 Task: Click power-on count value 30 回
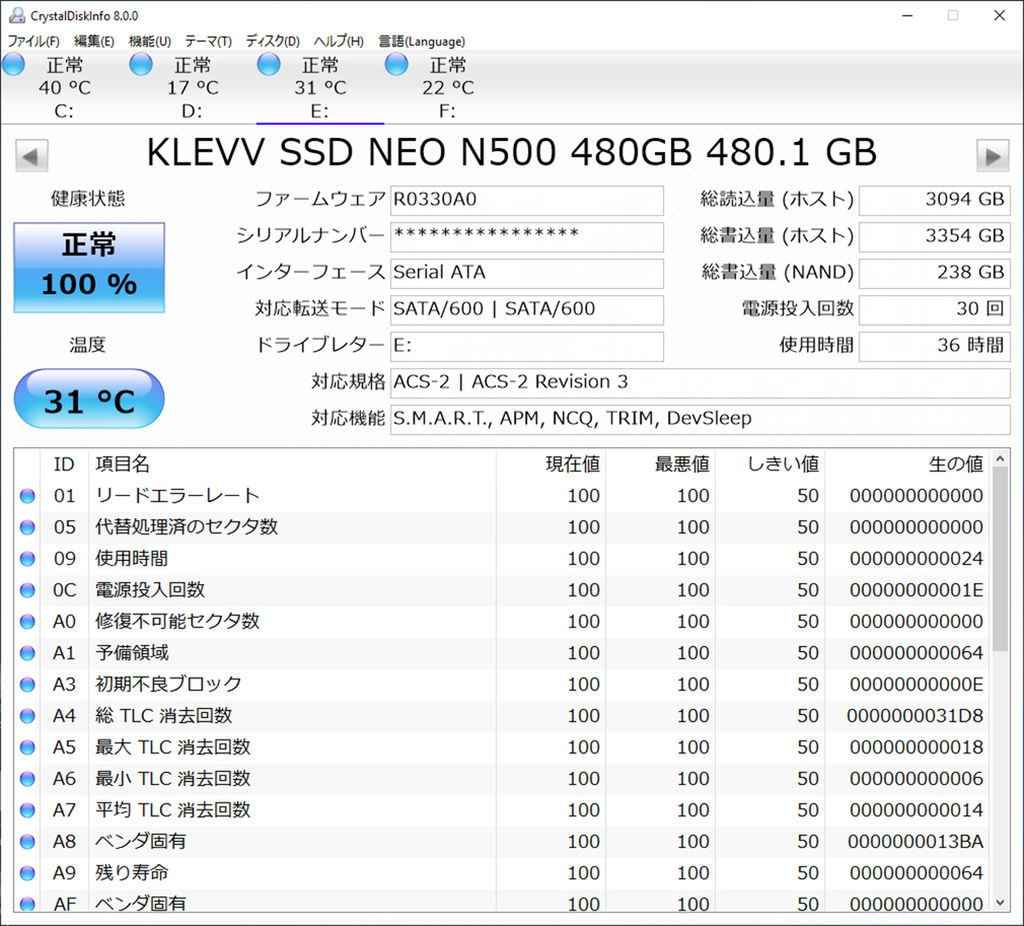(935, 310)
